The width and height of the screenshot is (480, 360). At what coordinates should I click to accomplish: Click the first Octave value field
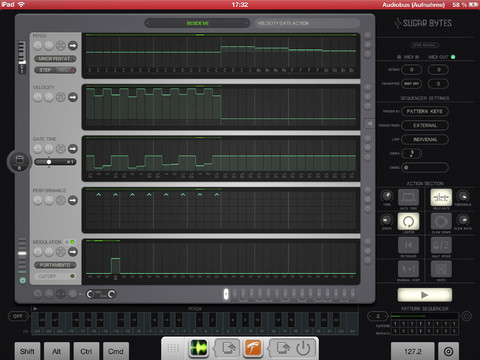pos(411,70)
